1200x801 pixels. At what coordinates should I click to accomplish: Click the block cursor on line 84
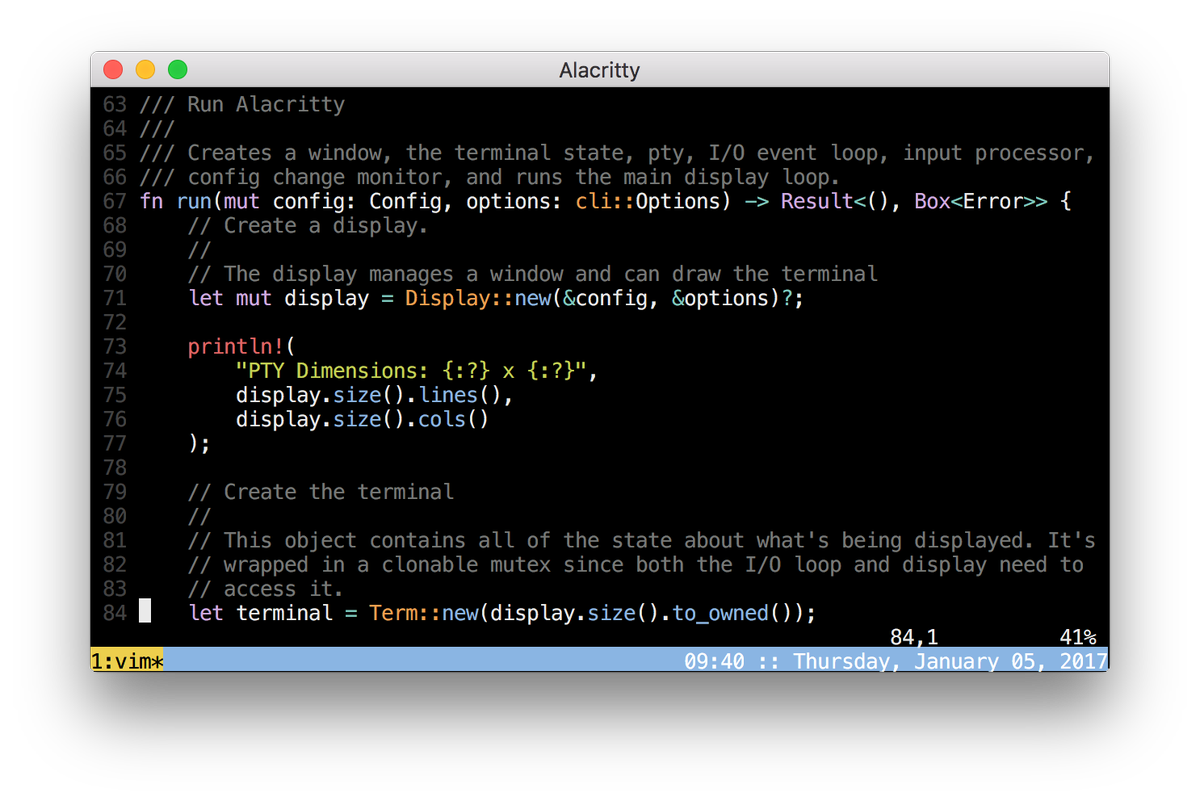pos(145,611)
